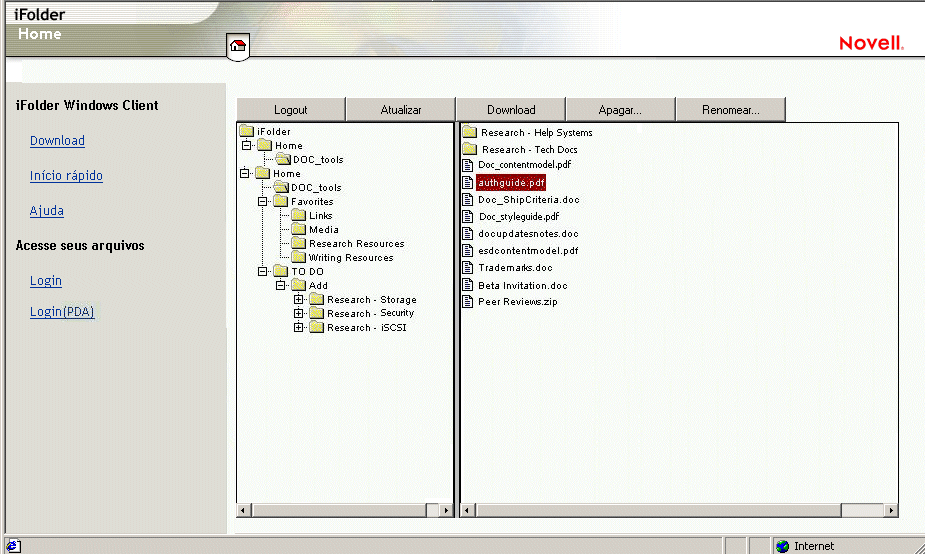Click the Atualizar toolbar button
This screenshot has height=554, width=925.
tap(400, 109)
